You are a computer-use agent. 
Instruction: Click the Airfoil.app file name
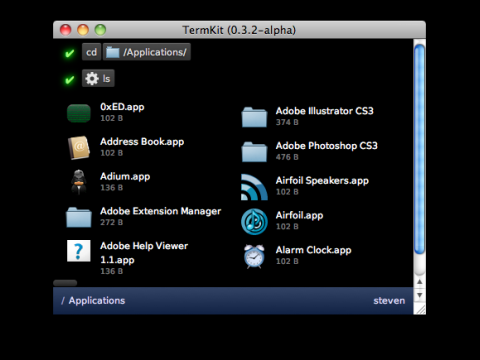click(299, 216)
